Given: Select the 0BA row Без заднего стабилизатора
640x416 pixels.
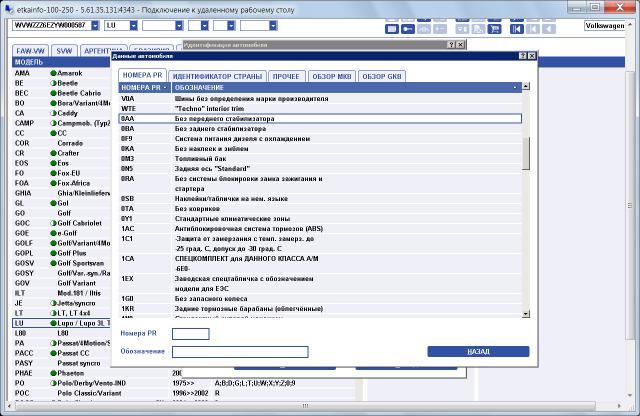Looking at the screenshot, I should click(x=320, y=129).
